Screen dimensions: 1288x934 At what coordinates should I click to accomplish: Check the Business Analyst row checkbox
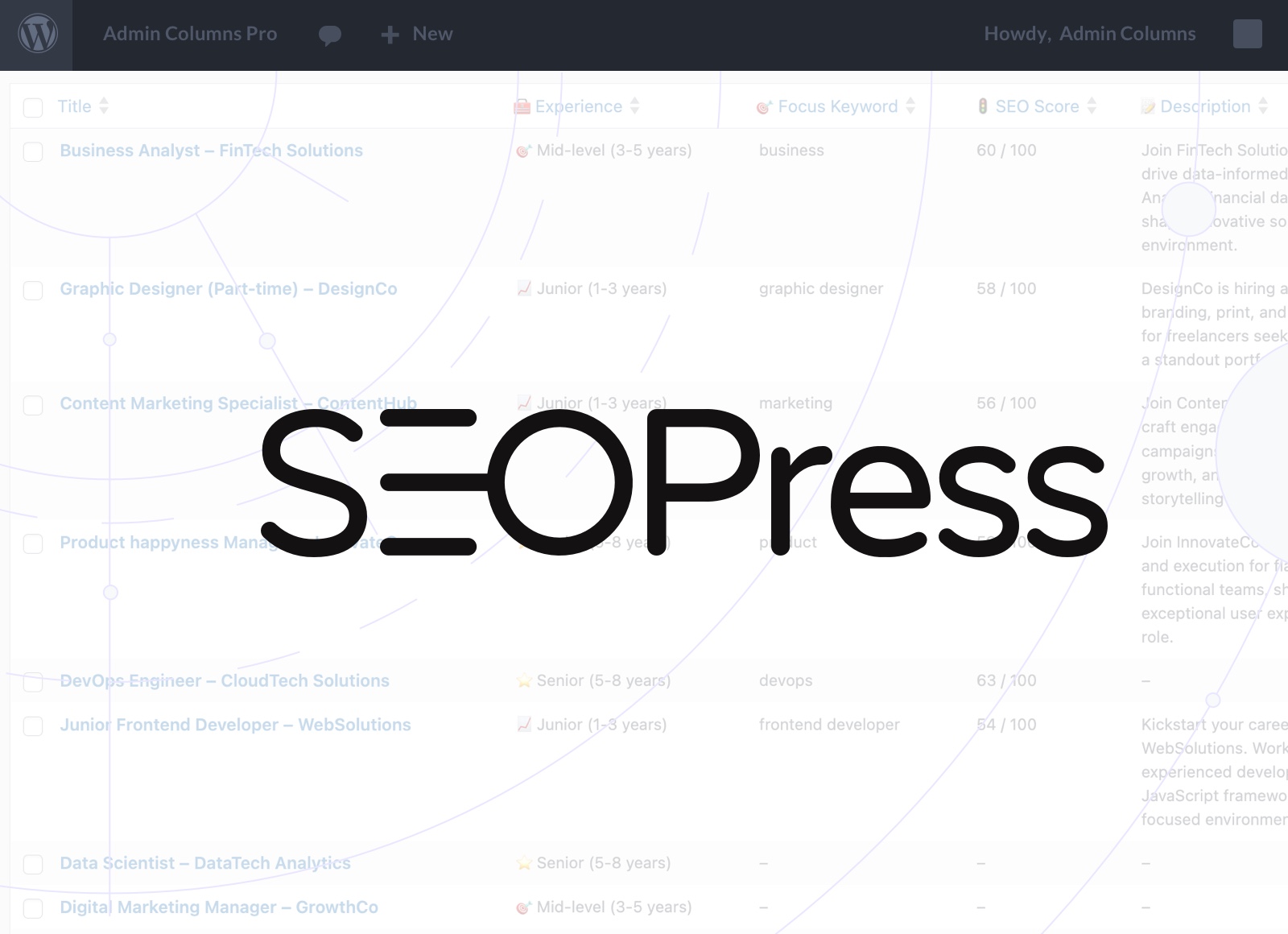[33, 152]
